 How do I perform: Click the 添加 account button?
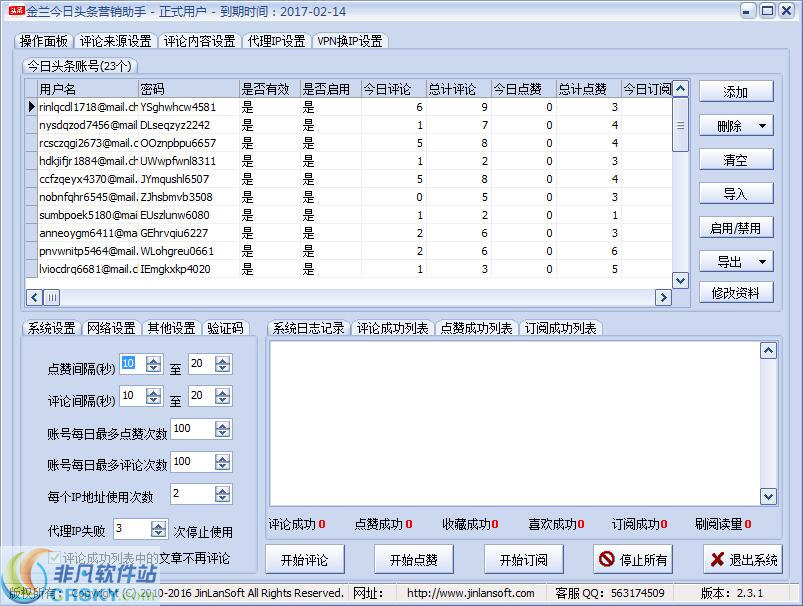pyautogui.click(x=736, y=92)
